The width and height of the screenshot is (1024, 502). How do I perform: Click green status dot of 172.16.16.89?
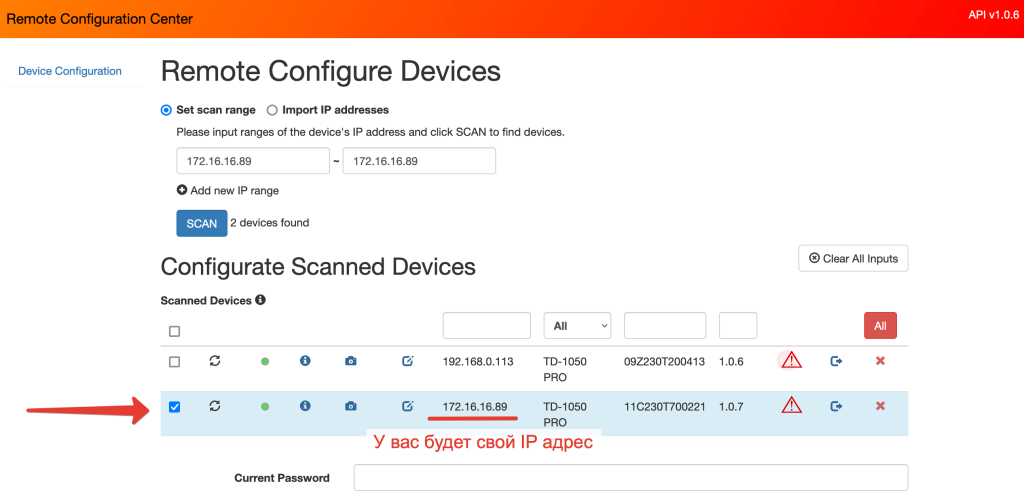[x=265, y=407]
